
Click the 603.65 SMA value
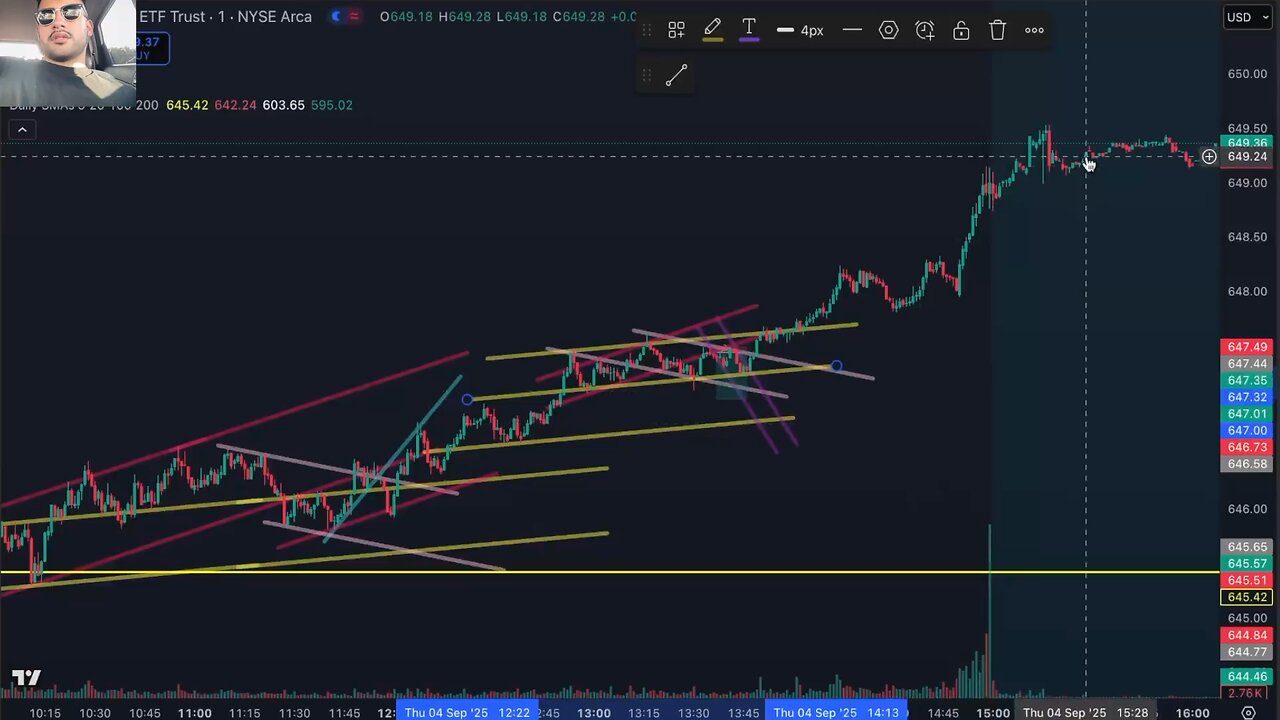pyautogui.click(x=283, y=105)
